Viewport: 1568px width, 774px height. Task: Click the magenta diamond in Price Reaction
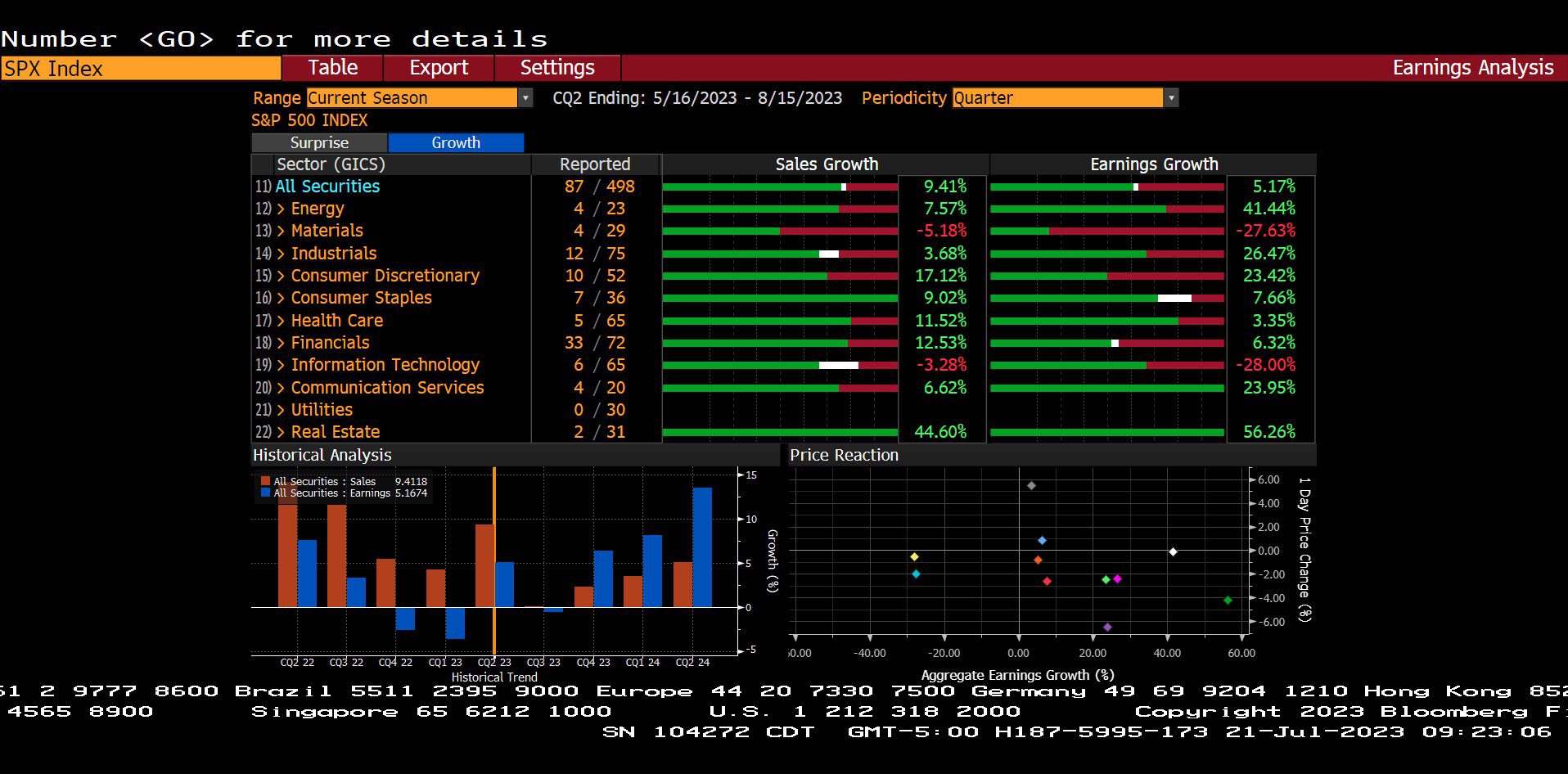[1117, 579]
